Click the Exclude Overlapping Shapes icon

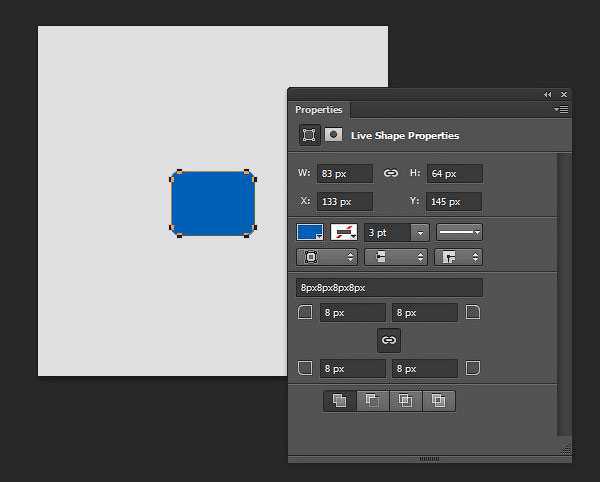[x=439, y=401]
